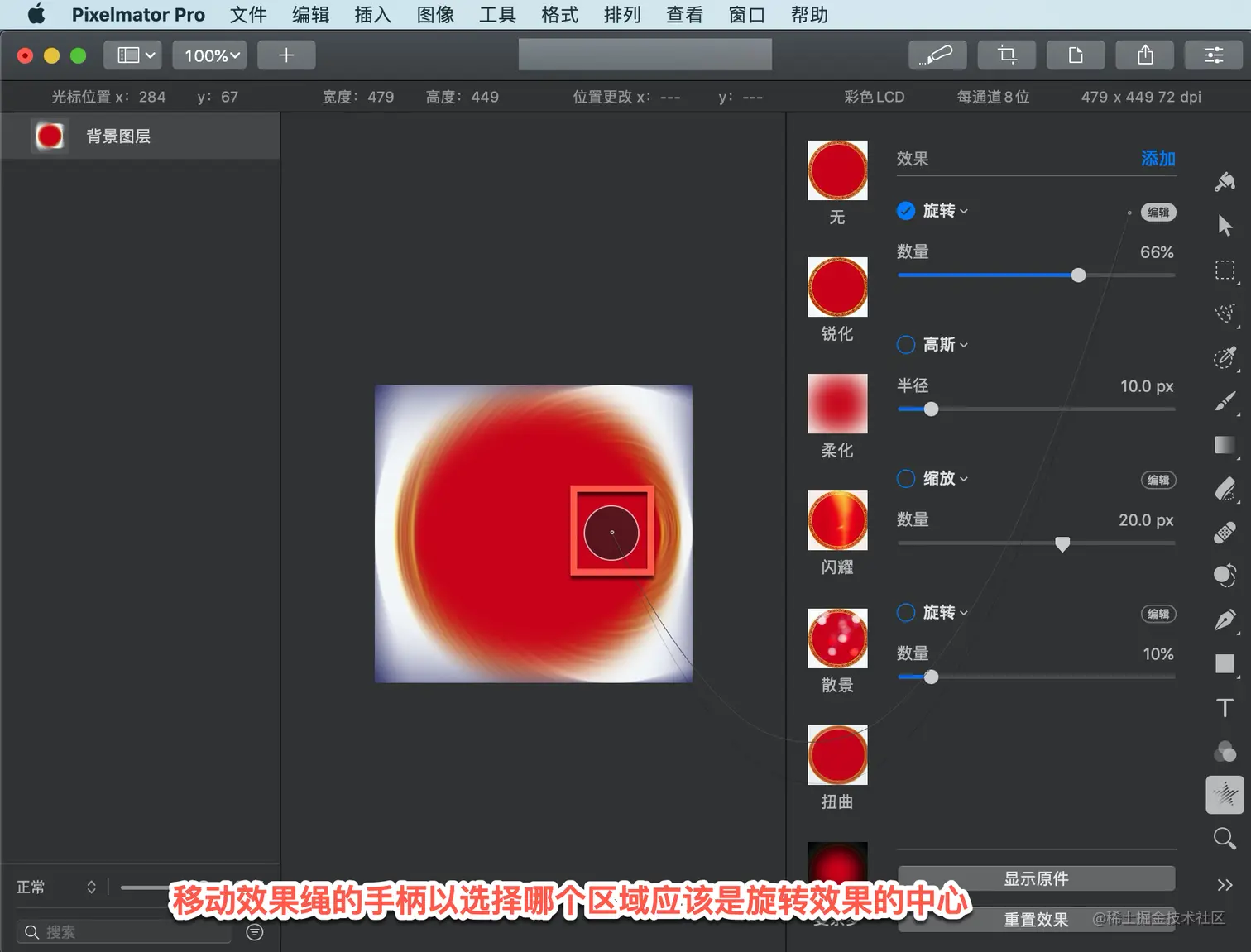The width and height of the screenshot is (1251, 952).
Task: Open the 查看 menu
Action: pyautogui.click(x=684, y=15)
